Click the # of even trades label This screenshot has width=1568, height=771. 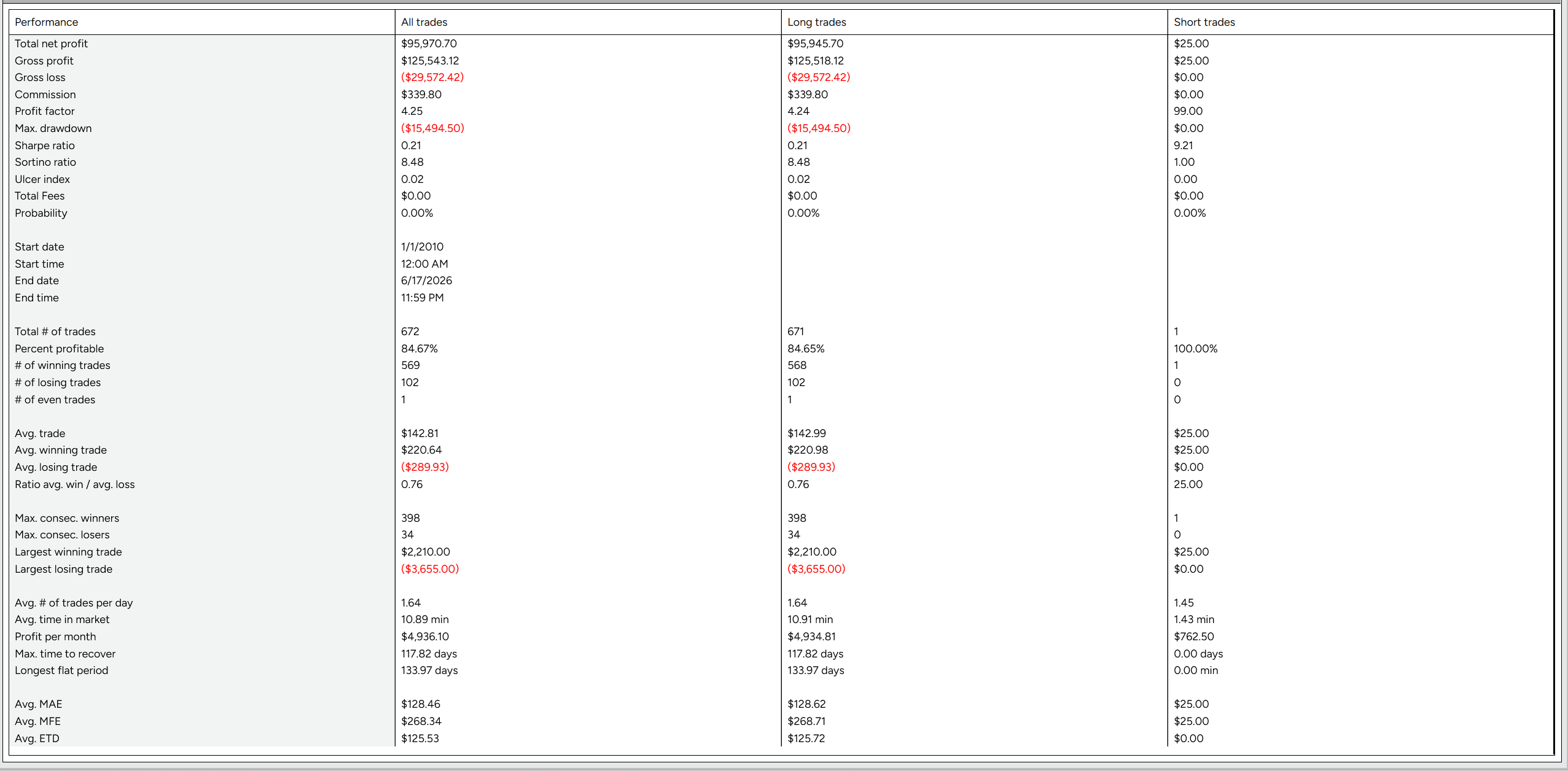click(55, 400)
